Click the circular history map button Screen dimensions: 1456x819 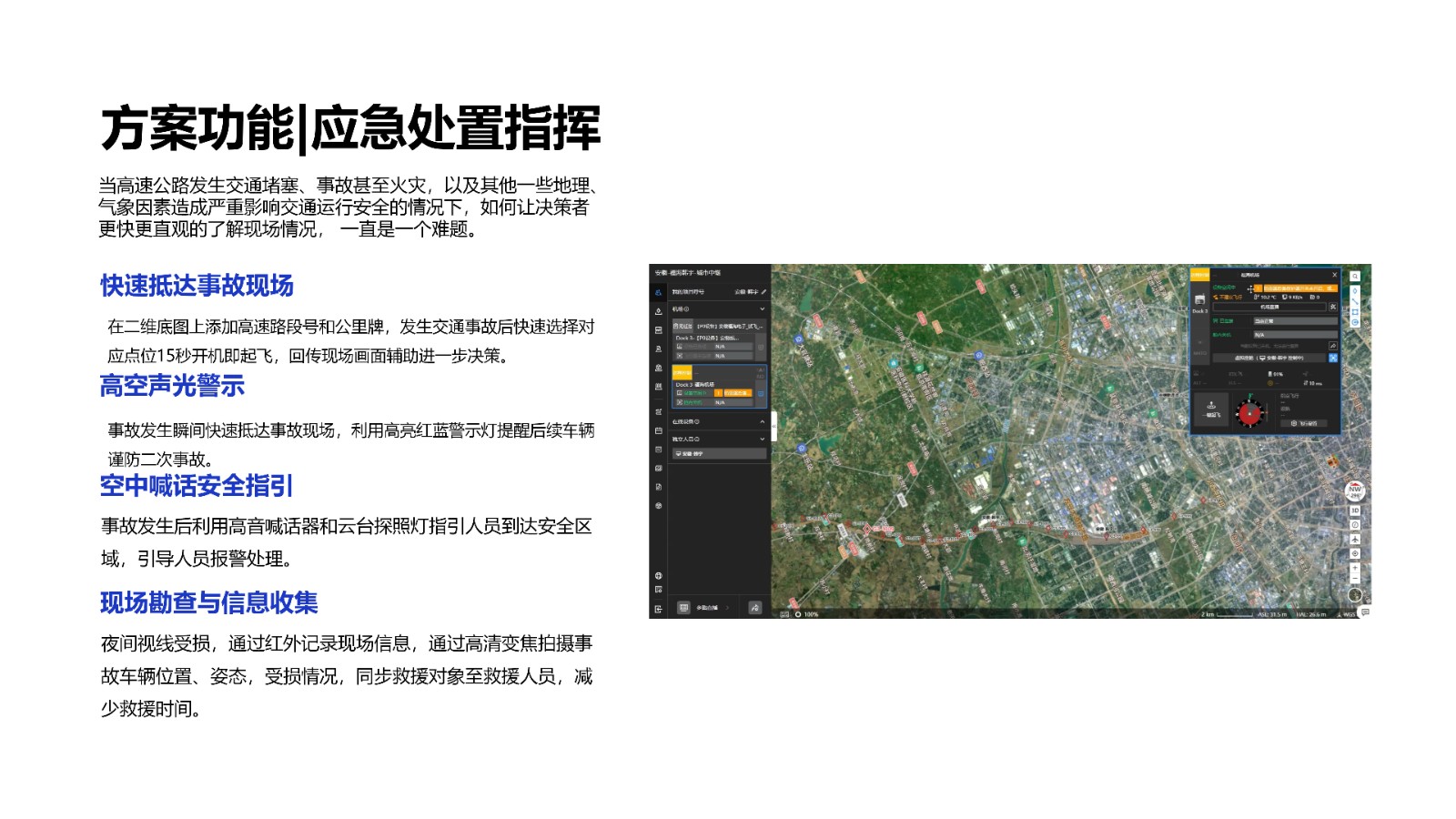1355,525
